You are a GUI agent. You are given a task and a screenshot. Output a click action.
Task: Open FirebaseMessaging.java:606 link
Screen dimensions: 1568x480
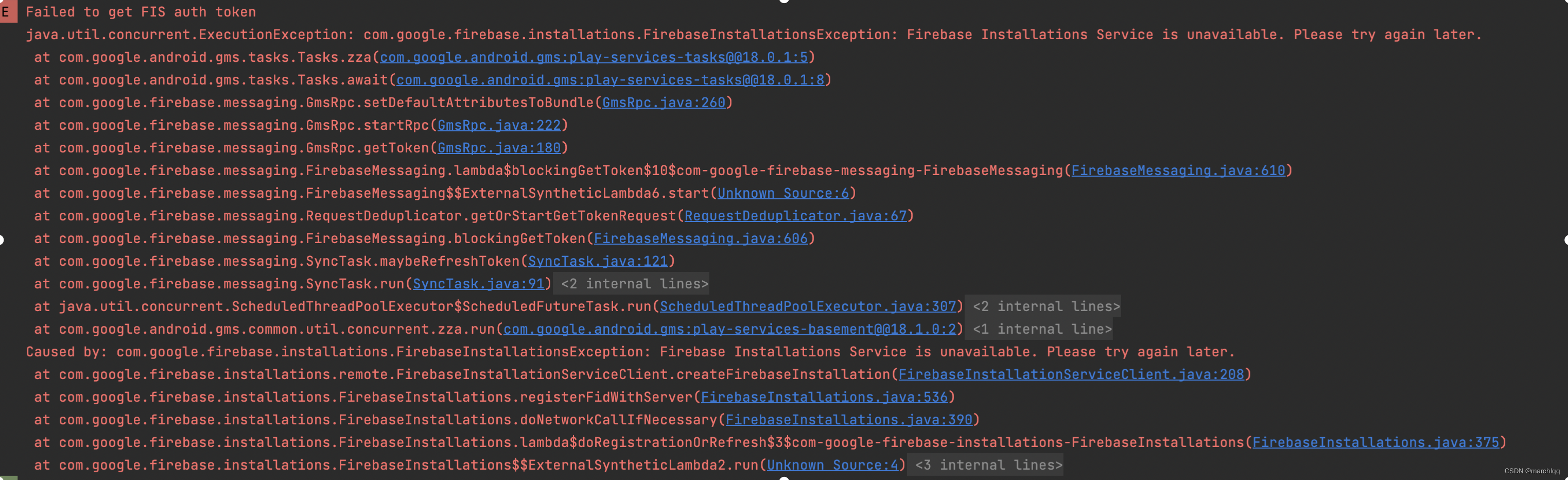701,238
